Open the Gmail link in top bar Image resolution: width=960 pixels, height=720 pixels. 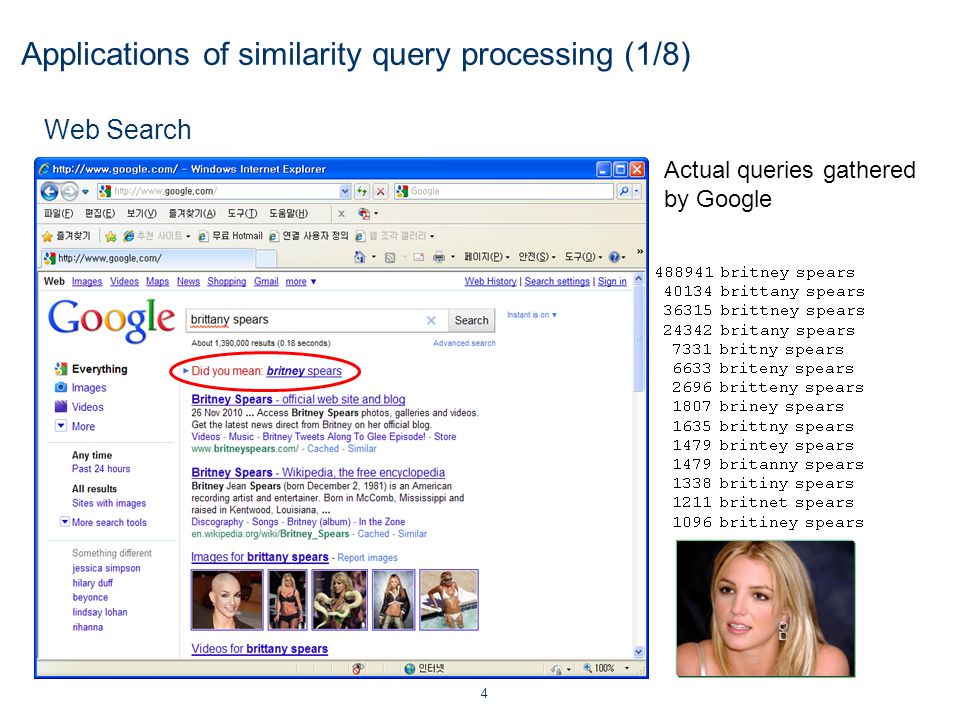click(x=266, y=282)
